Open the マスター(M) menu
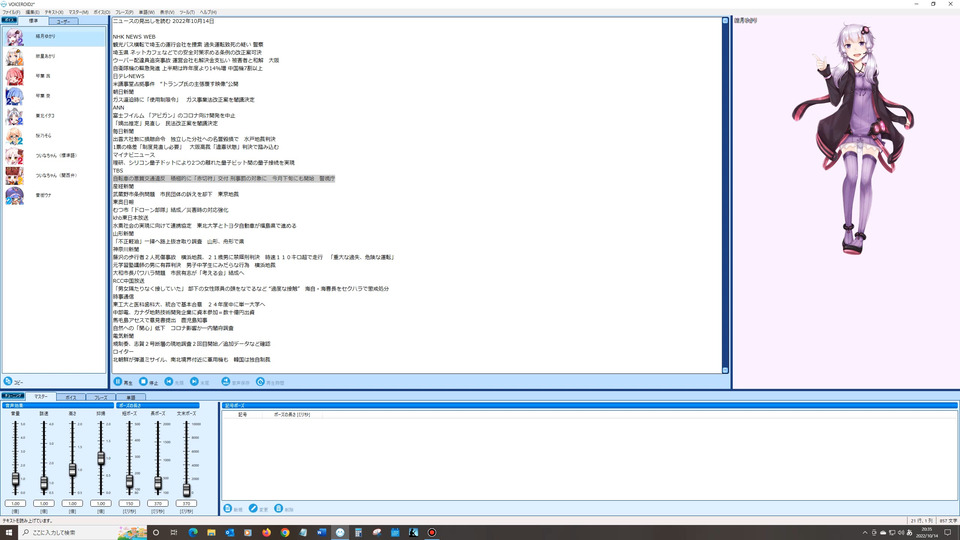The height and width of the screenshot is (540, 960). (78, 12)
